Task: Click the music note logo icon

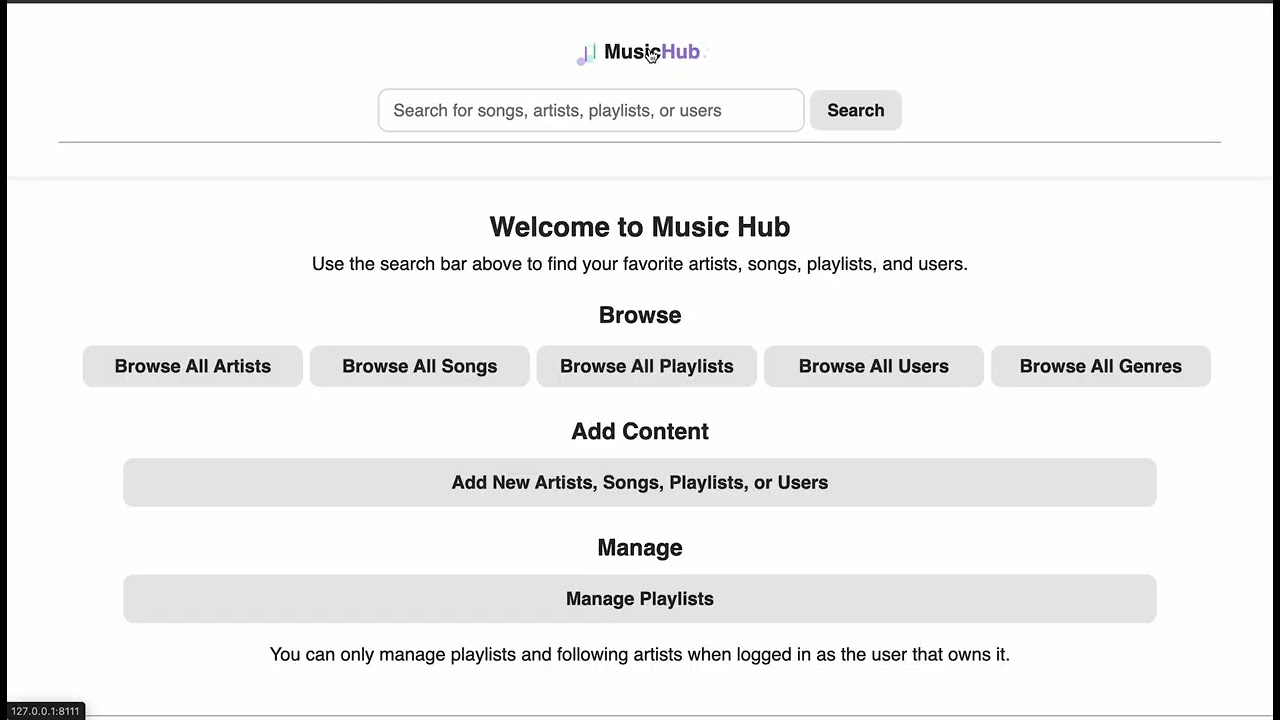Action: point(586,52)
